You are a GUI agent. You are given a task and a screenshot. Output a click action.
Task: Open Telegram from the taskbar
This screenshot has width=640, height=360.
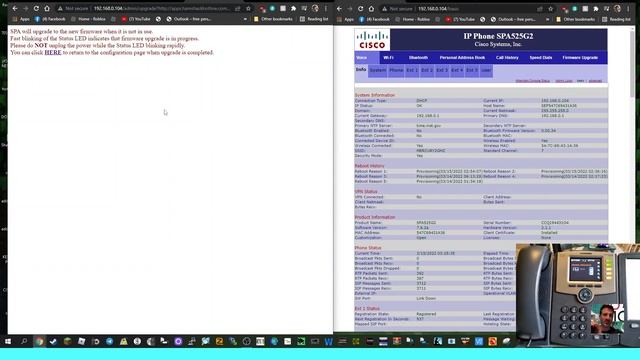109,341
